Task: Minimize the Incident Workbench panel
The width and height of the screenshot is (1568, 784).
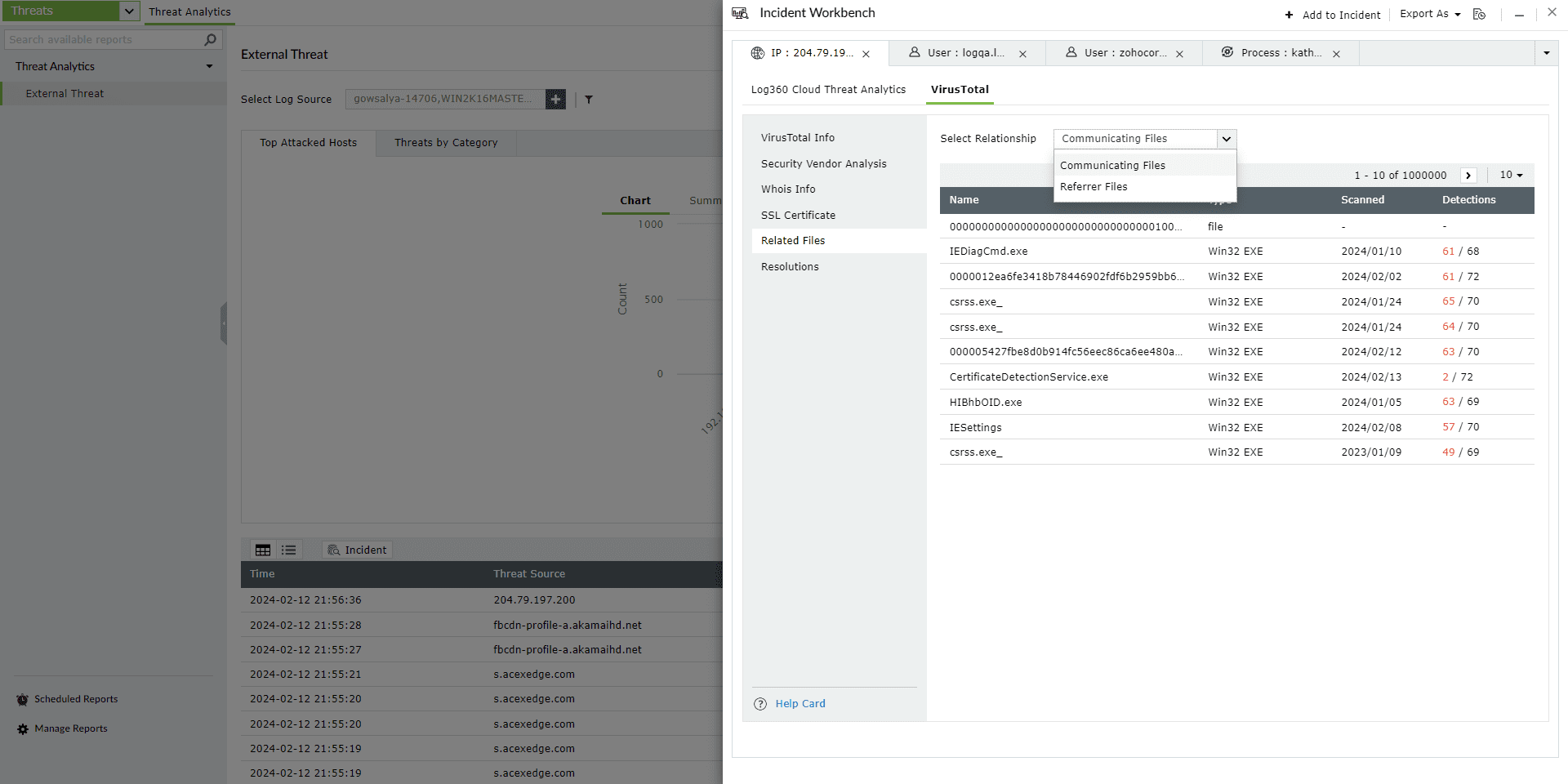Action: click(x=1519, y=15)
